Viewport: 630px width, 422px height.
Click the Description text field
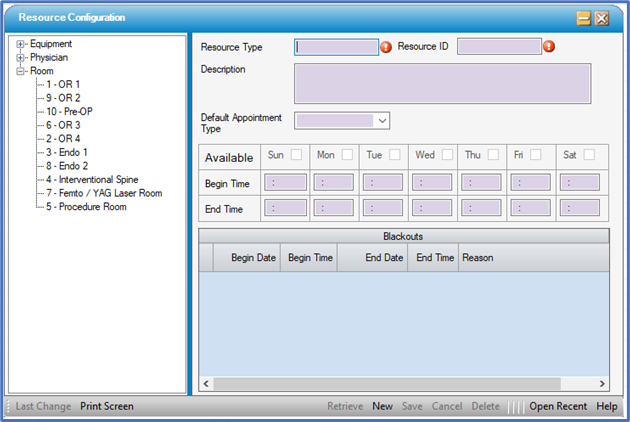pos(442,84)
